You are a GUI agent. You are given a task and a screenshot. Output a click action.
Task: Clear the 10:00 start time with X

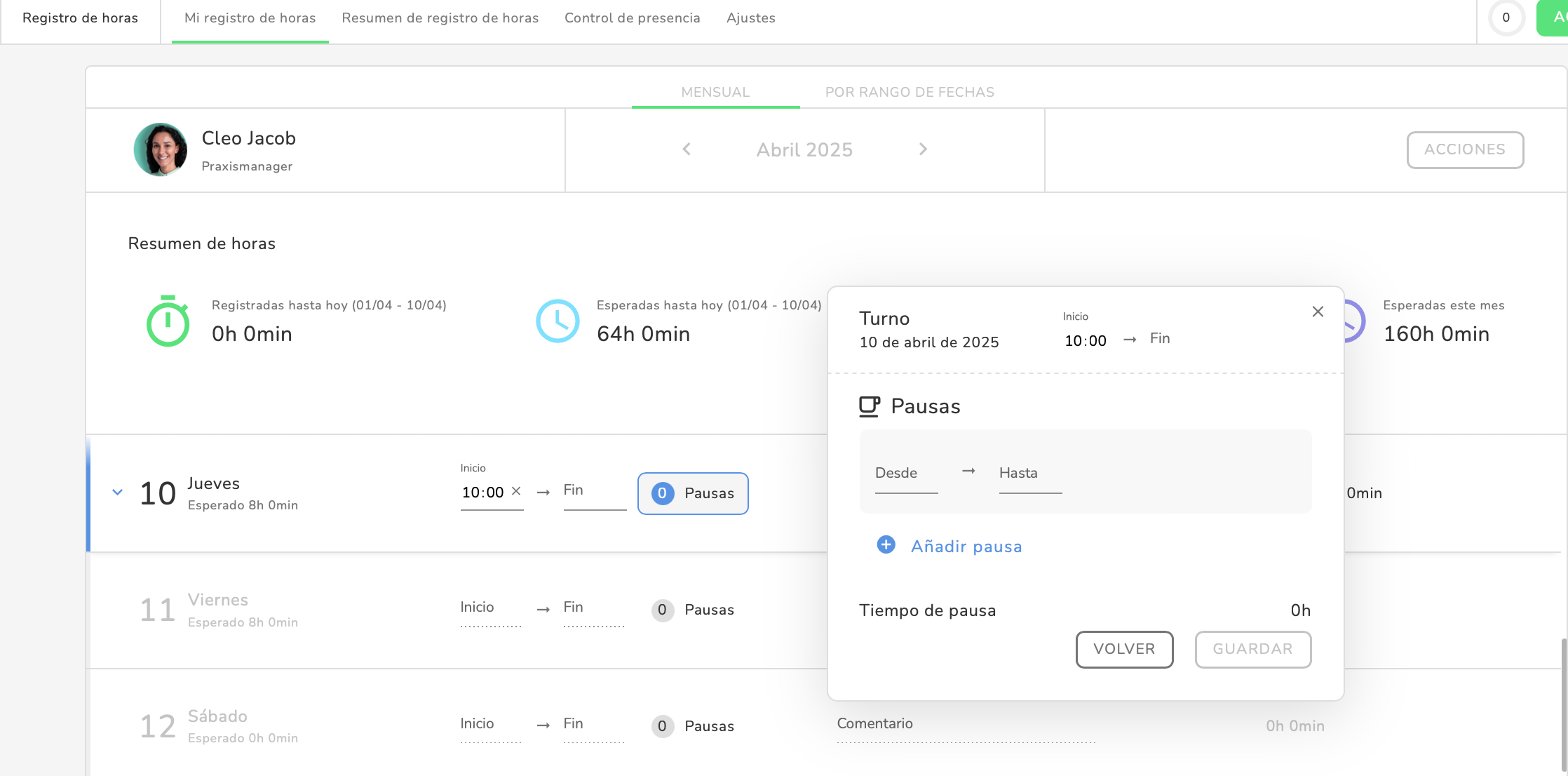point(516,491)
